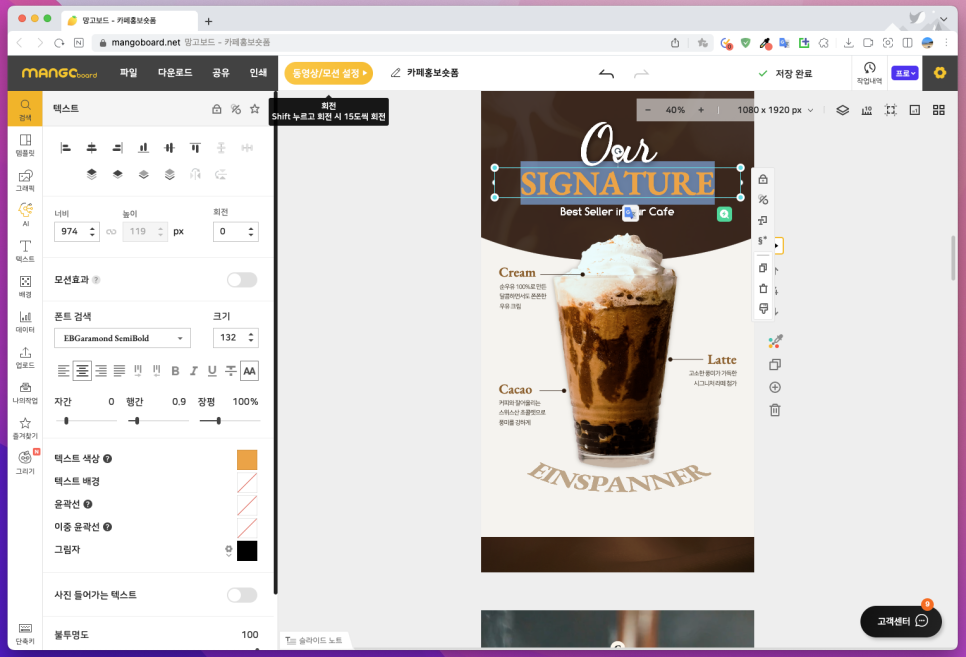The image size is (966, 657).
Task: Expand the yellow arrow tab beside canvas
Action: point(777,246)
